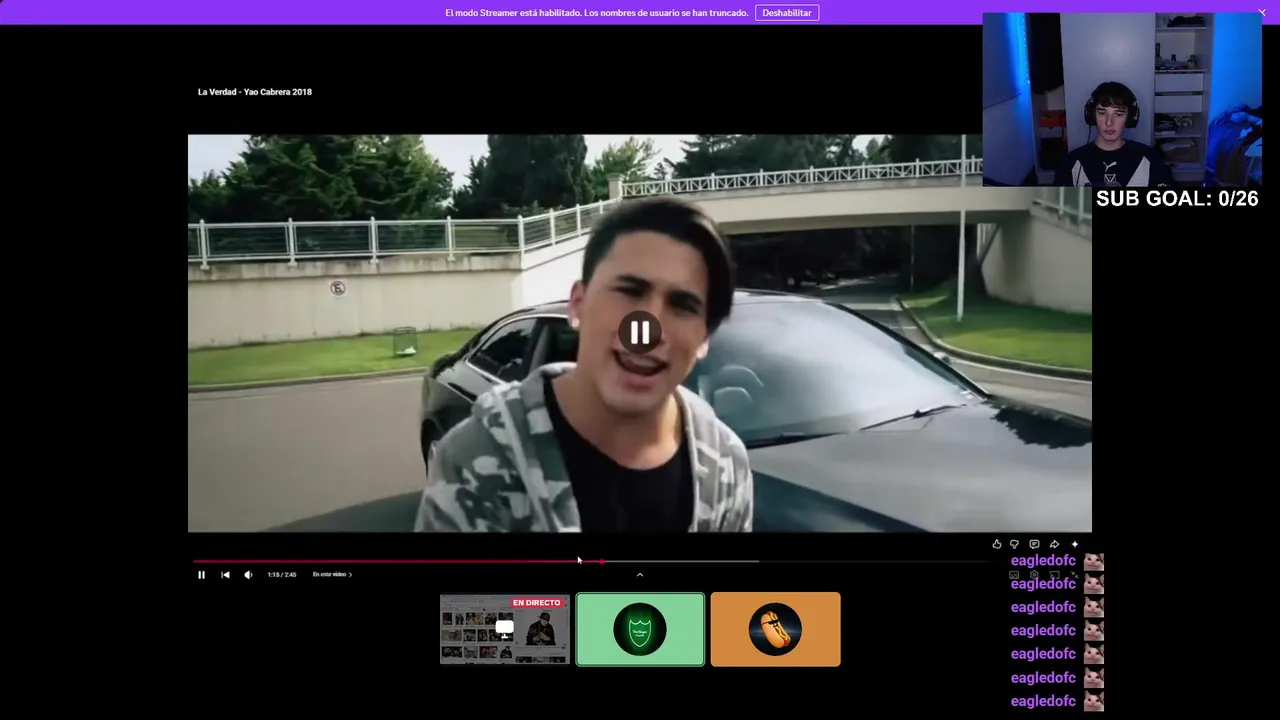Screen dimensions: 1280x720
Task: Click the streamer webcam overlay
Action: click(x=1122, y=100)
